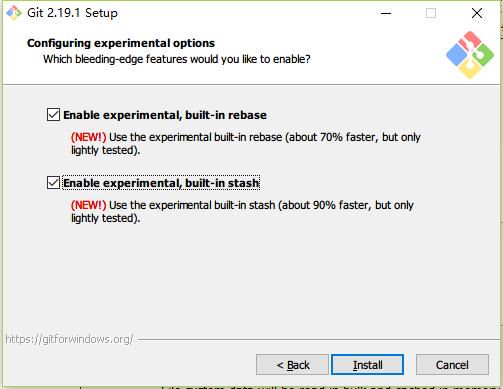Viewport: 503px width, 389px height.
Task: Click the 'Configuring experimental options' heading
Action: [x=121, y=43]
